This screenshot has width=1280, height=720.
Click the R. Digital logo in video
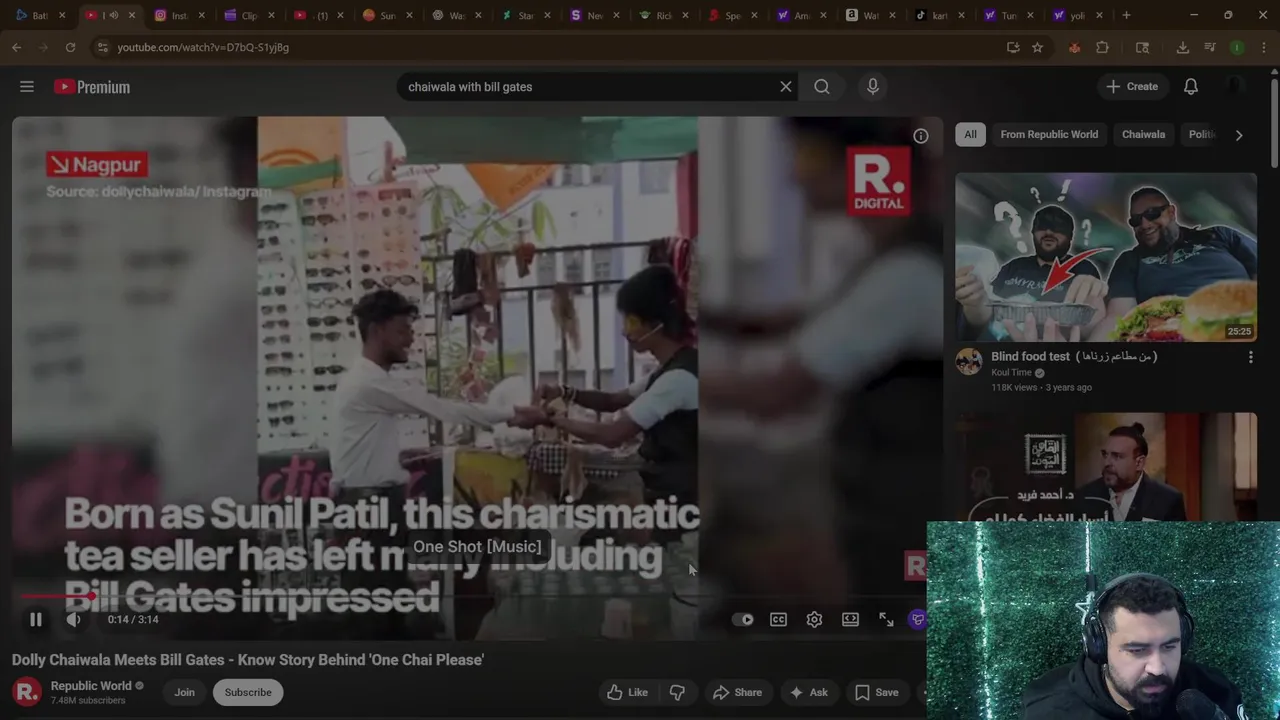[879, 181]
